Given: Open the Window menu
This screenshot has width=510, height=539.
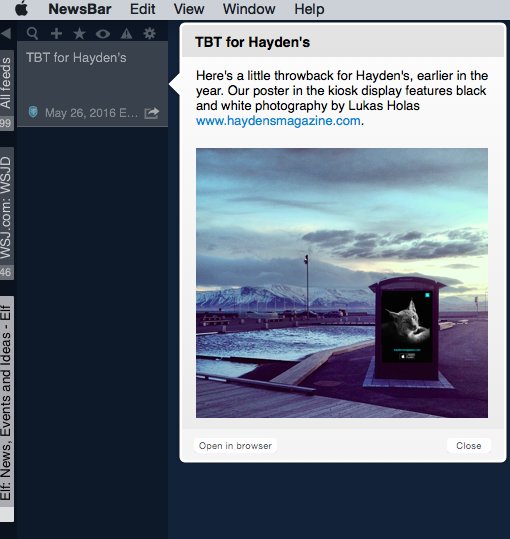Looking at the screenshot, I should pos(249,9).
